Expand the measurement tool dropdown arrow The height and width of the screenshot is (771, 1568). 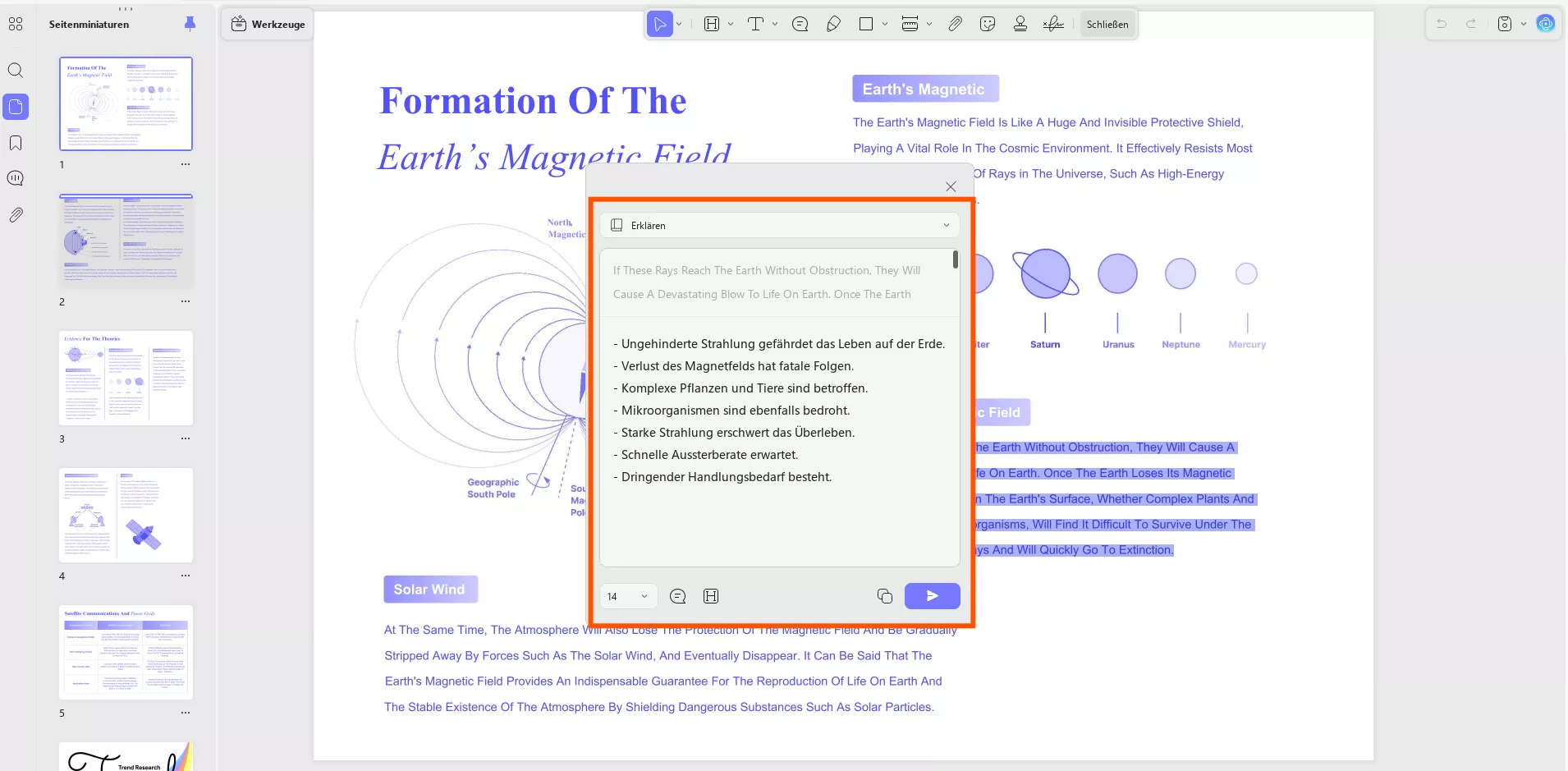[x=929, y=25]
